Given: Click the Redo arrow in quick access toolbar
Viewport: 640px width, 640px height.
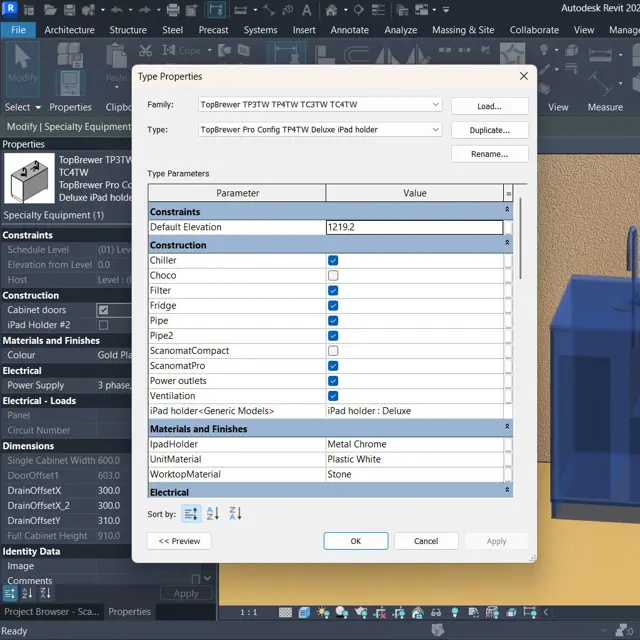Looking at the screenshot, I should point(145,10).
